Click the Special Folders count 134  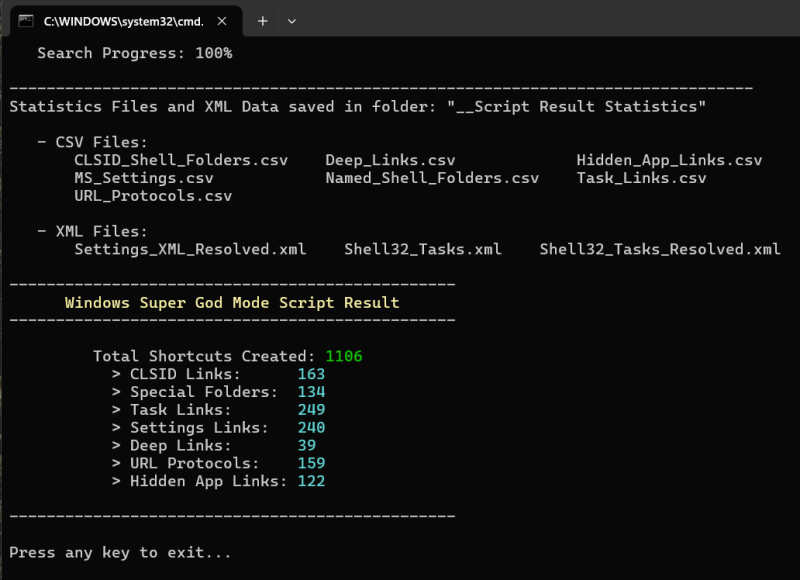click(311, 392)
